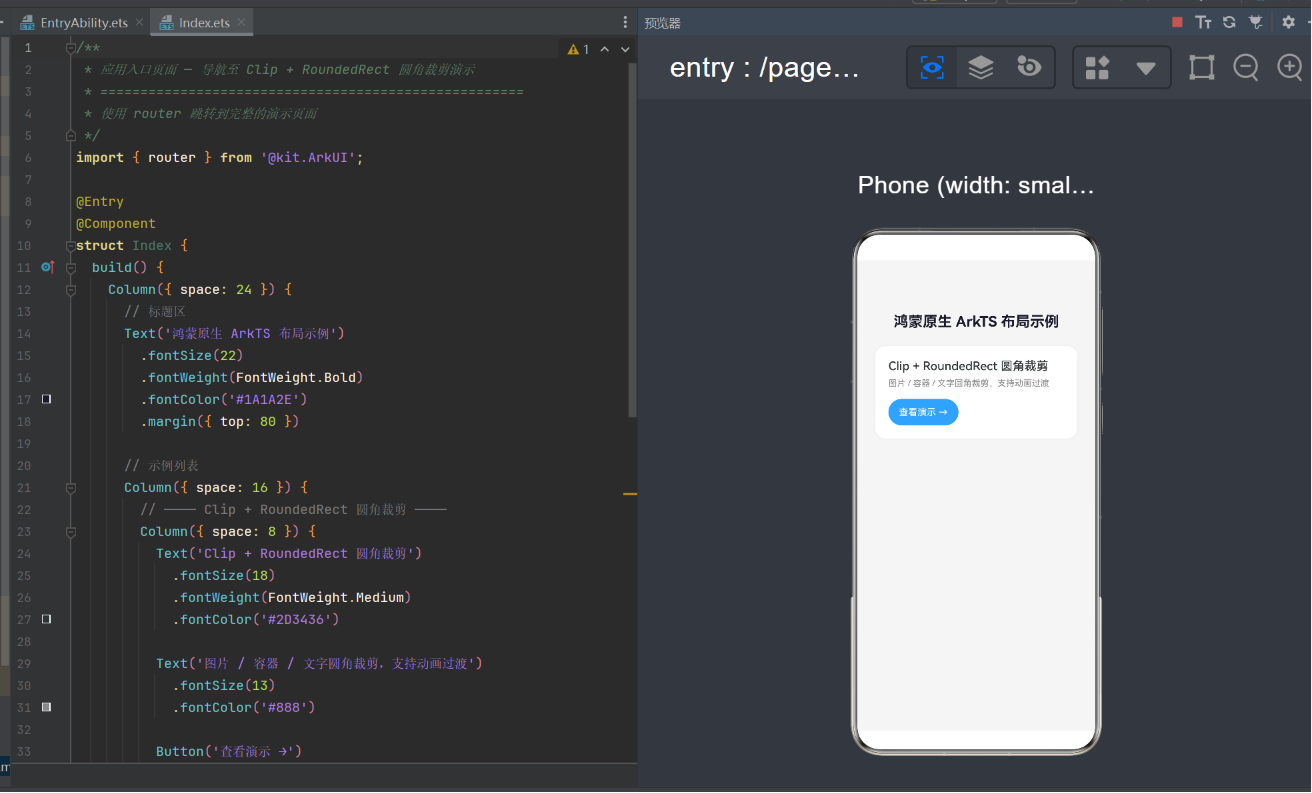Click the fit-to-frame square icon

(1201, 68)
